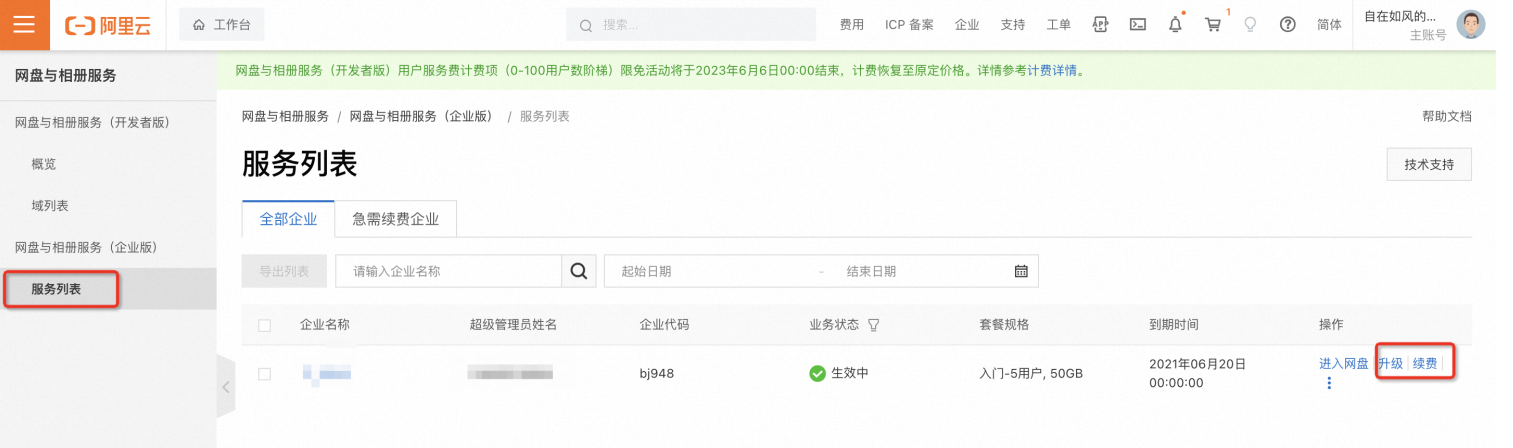Click the help question mark icon
Viewport: 1513px width, 448px height.
pyautogui.click(x=1288, y=25)
